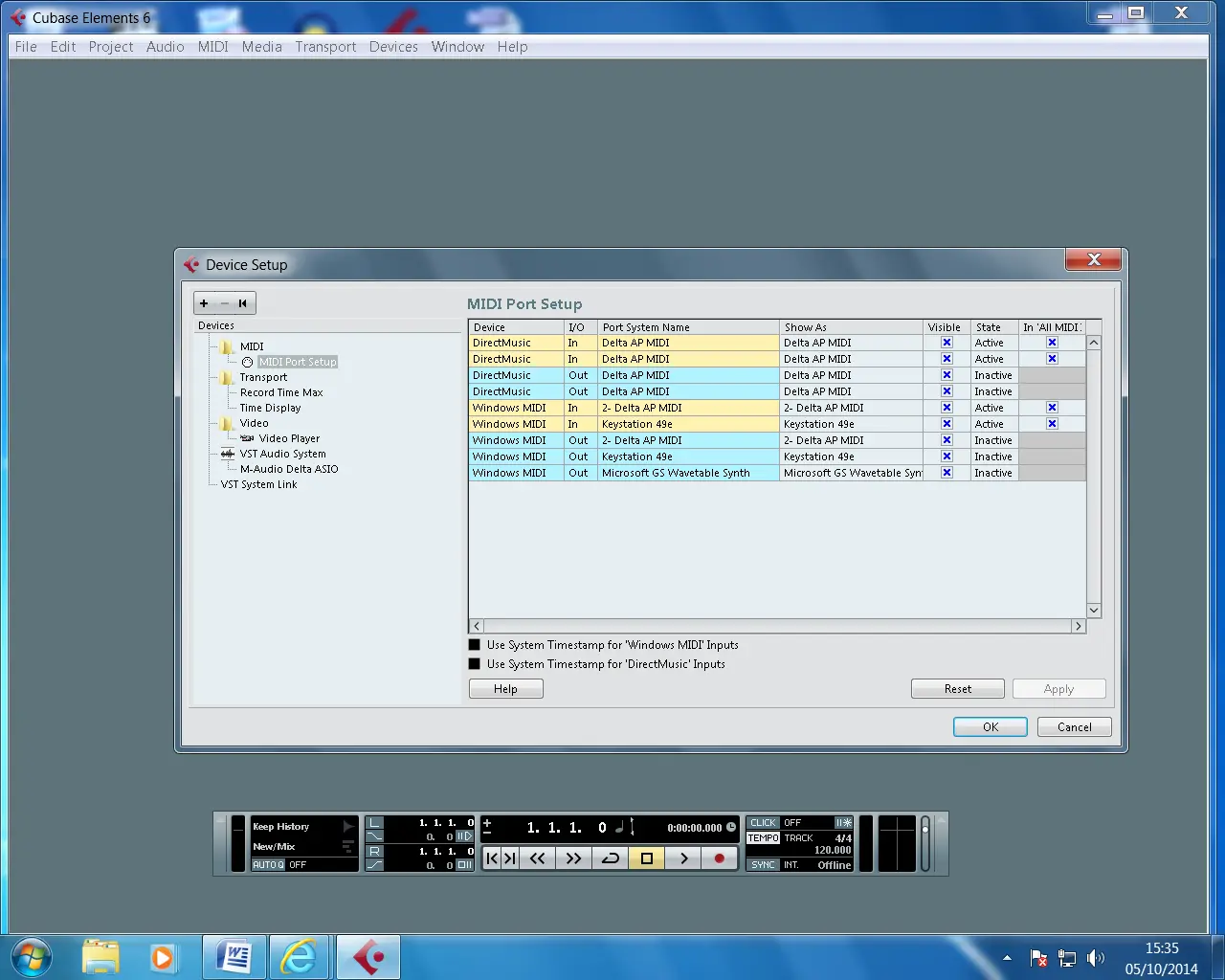The width and height of the screenshot is (1225, 980).
Task: Click the clock time format icon
Action: 731,827
